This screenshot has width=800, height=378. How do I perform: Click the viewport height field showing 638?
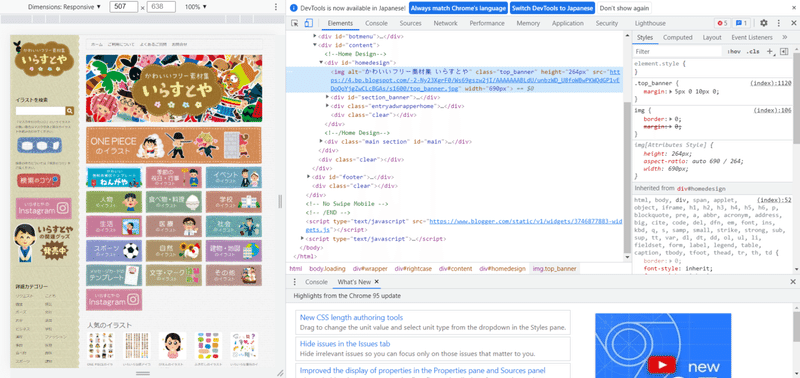click(x=161, y=7)
